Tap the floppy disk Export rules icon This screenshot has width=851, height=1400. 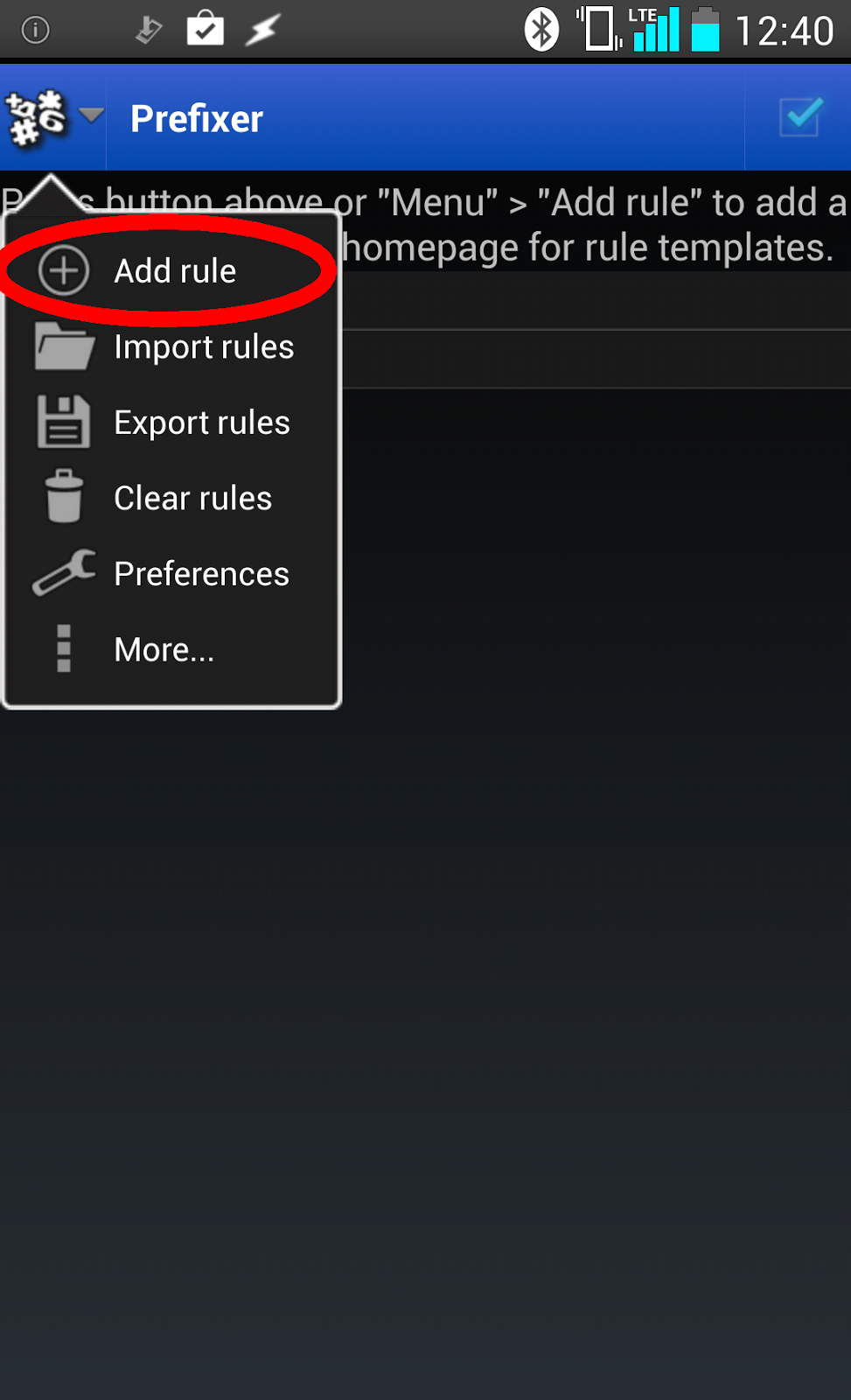click(64, 422)
